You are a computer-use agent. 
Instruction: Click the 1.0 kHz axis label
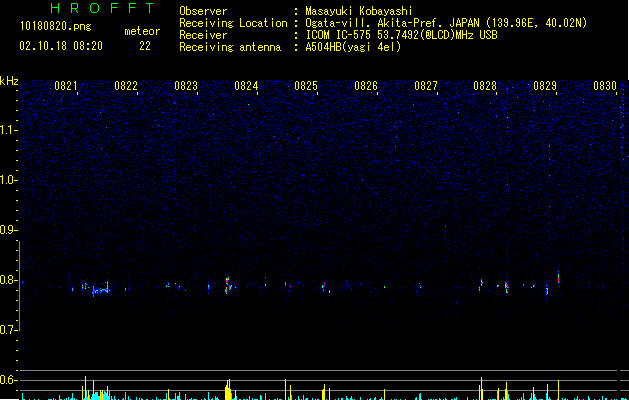coord(9,180)
